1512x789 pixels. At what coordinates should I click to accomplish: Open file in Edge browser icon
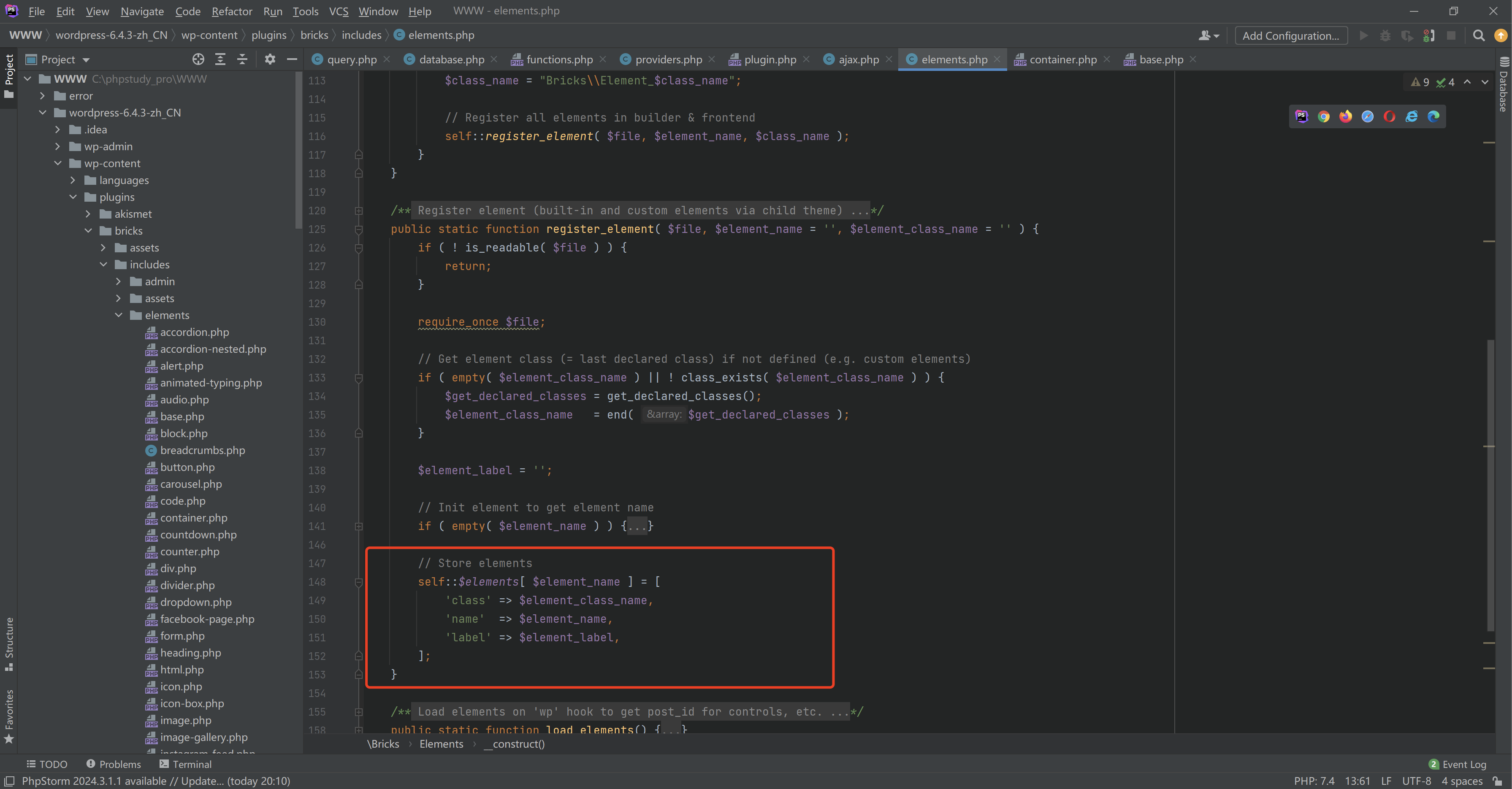click(x=1433, y=116)
